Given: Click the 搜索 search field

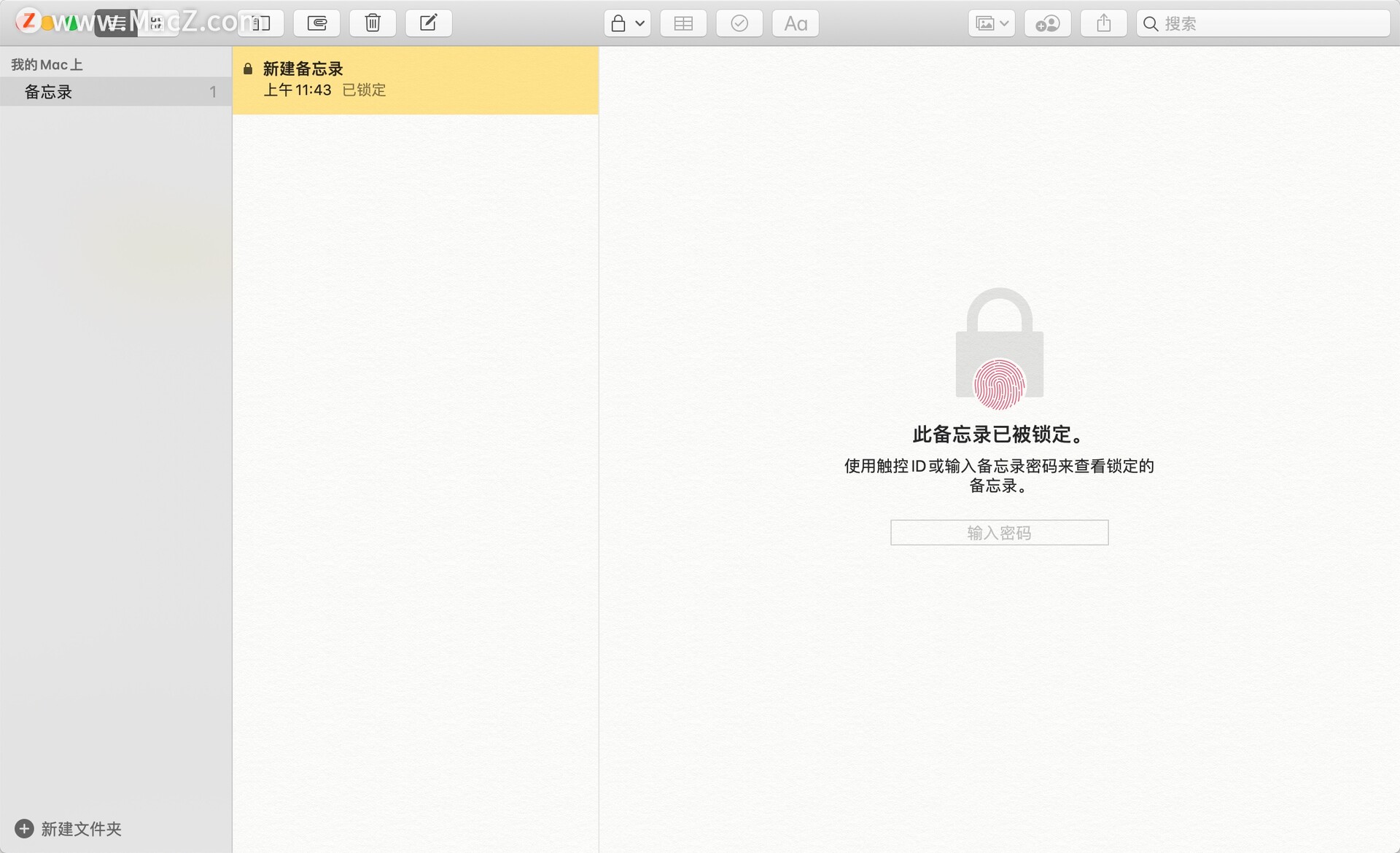Looking at the screenshot, I should [x=1263, y=23].
